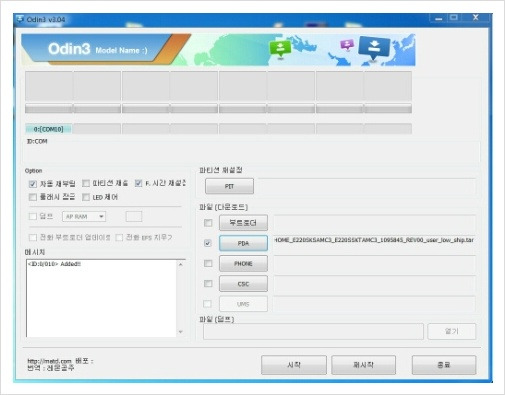Toggle the F. reset time checkbox
Viewport: 505px width, 395px height.
[x=139, y=183]
